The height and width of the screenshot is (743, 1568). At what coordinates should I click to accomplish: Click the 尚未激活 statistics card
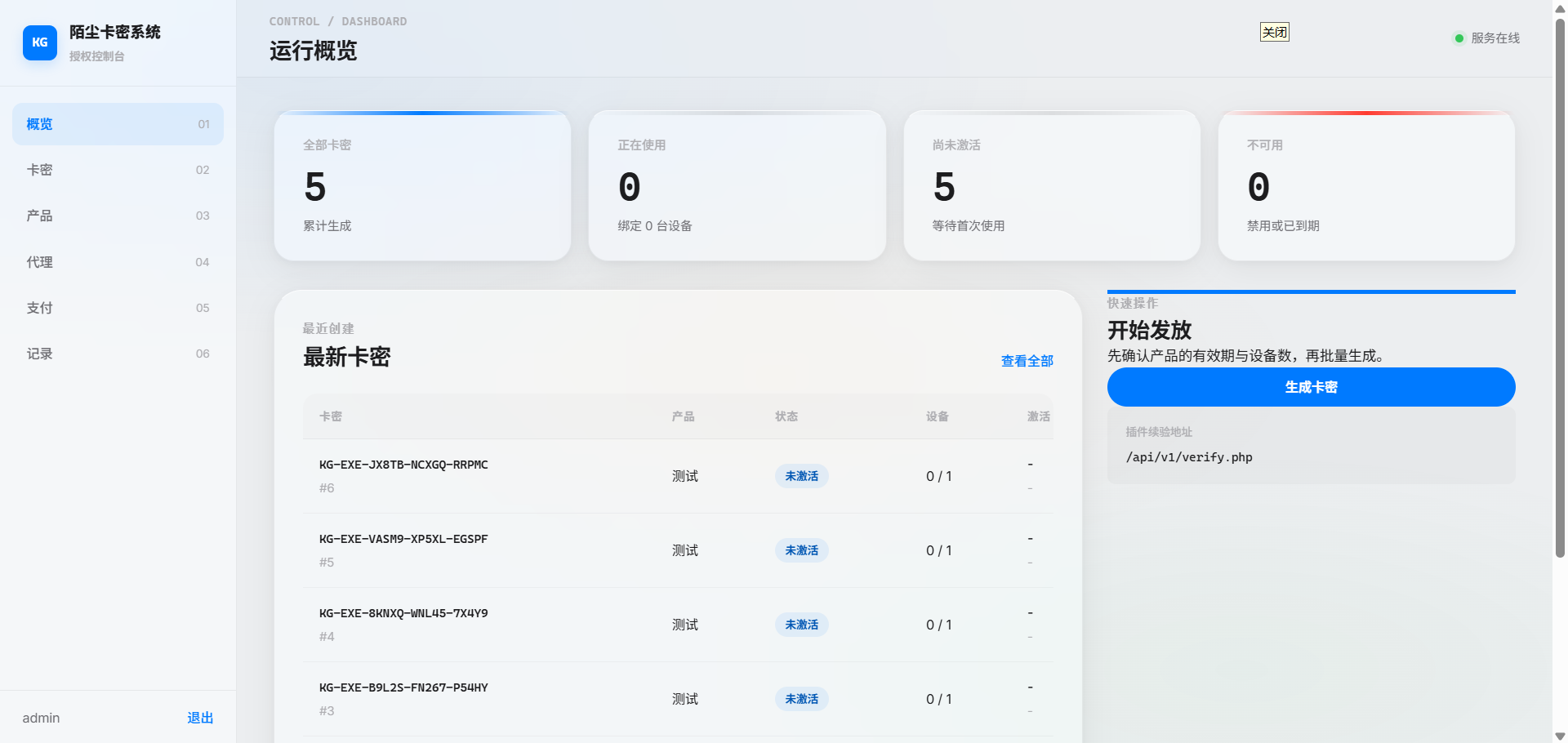pyautogui.click(x=1052, y=185)
